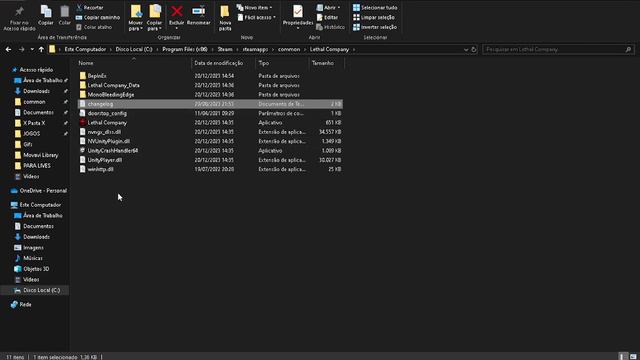Open the Novo item dropdown
The height and width of the screenshot is (360, 640).
(254, 7)
